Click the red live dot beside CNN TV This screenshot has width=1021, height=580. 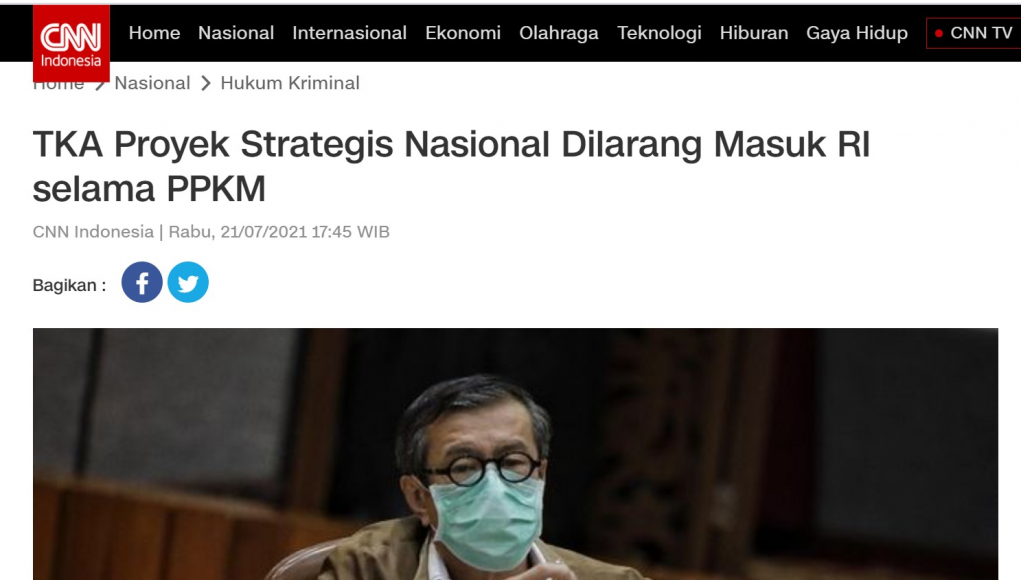[938, 33]
